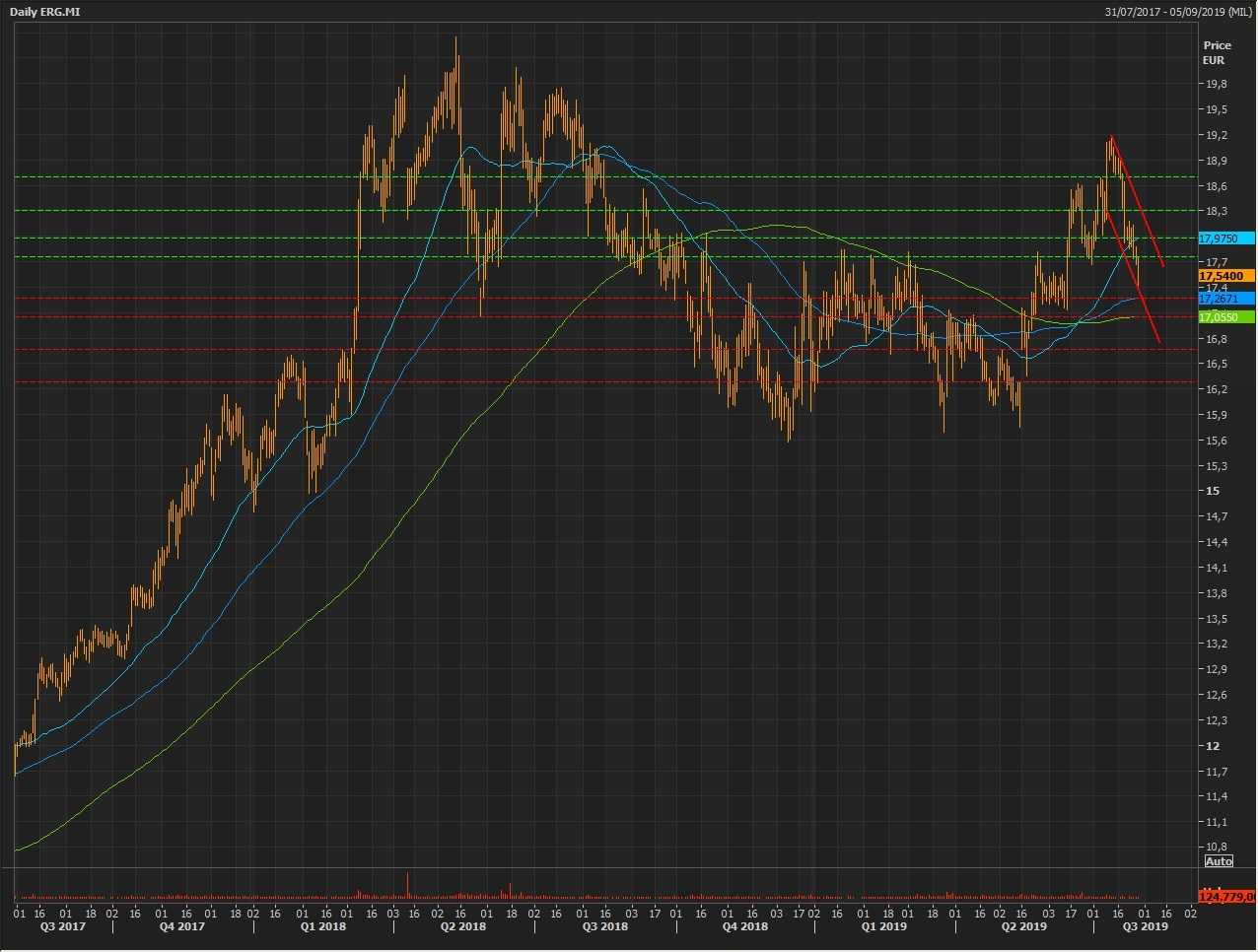Viewport: 1258px width, 952px height.
Task: Click Q1 2019 on the time axis
Action: coord(883,926)
